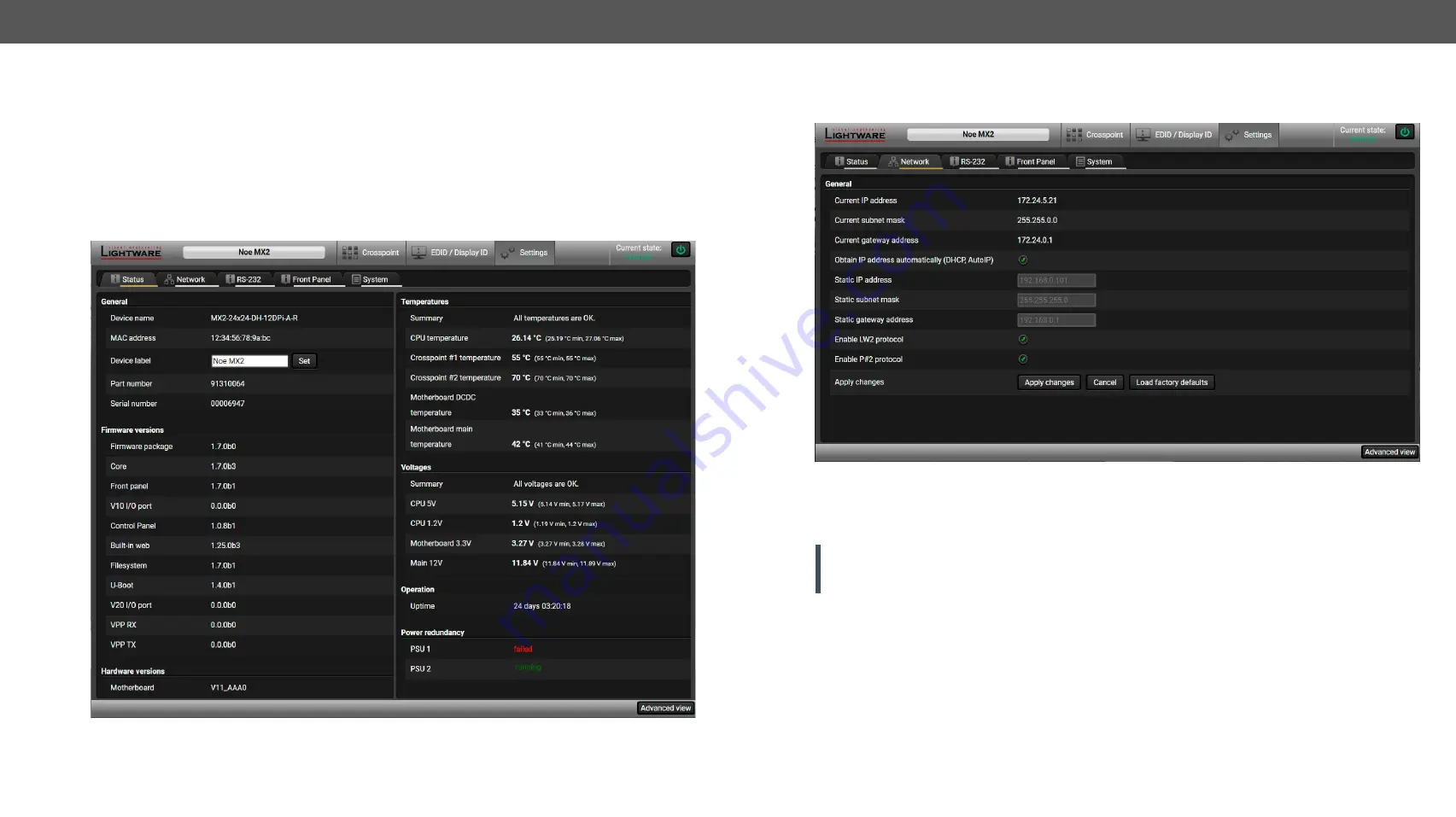The width and height of the screenshot is (1456, 817).
Task: Click power icon in right Network window
Action: click(x=1405, y=132)
